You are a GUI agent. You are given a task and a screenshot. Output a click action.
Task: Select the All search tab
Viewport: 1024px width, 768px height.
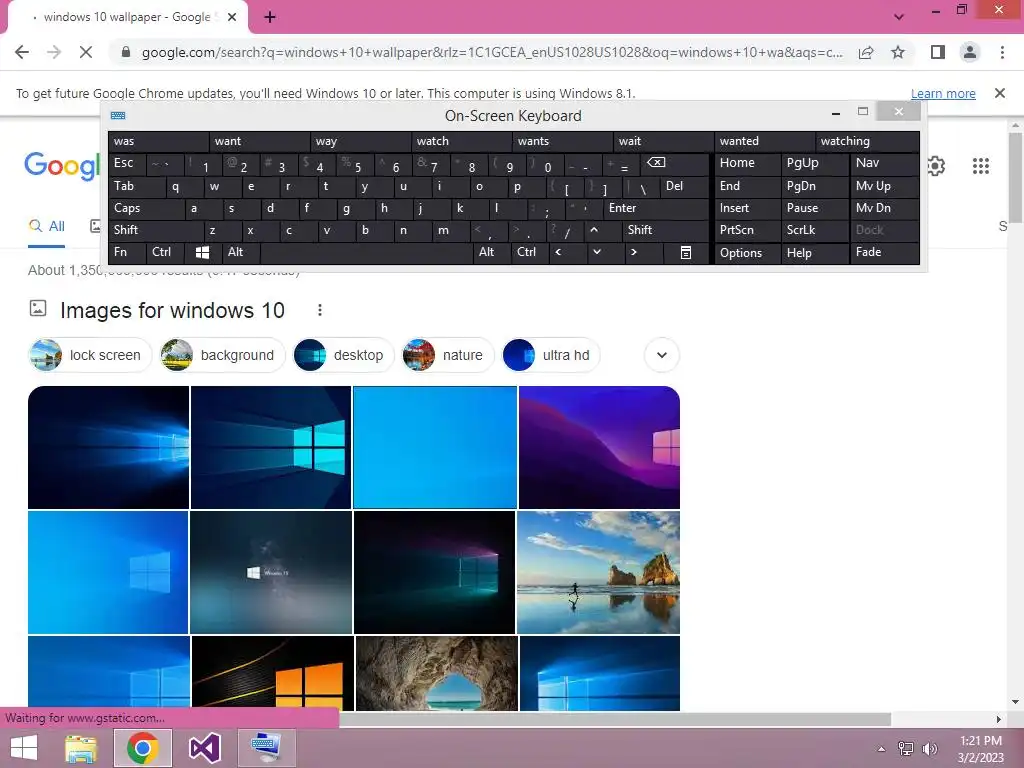click(46, 227)
